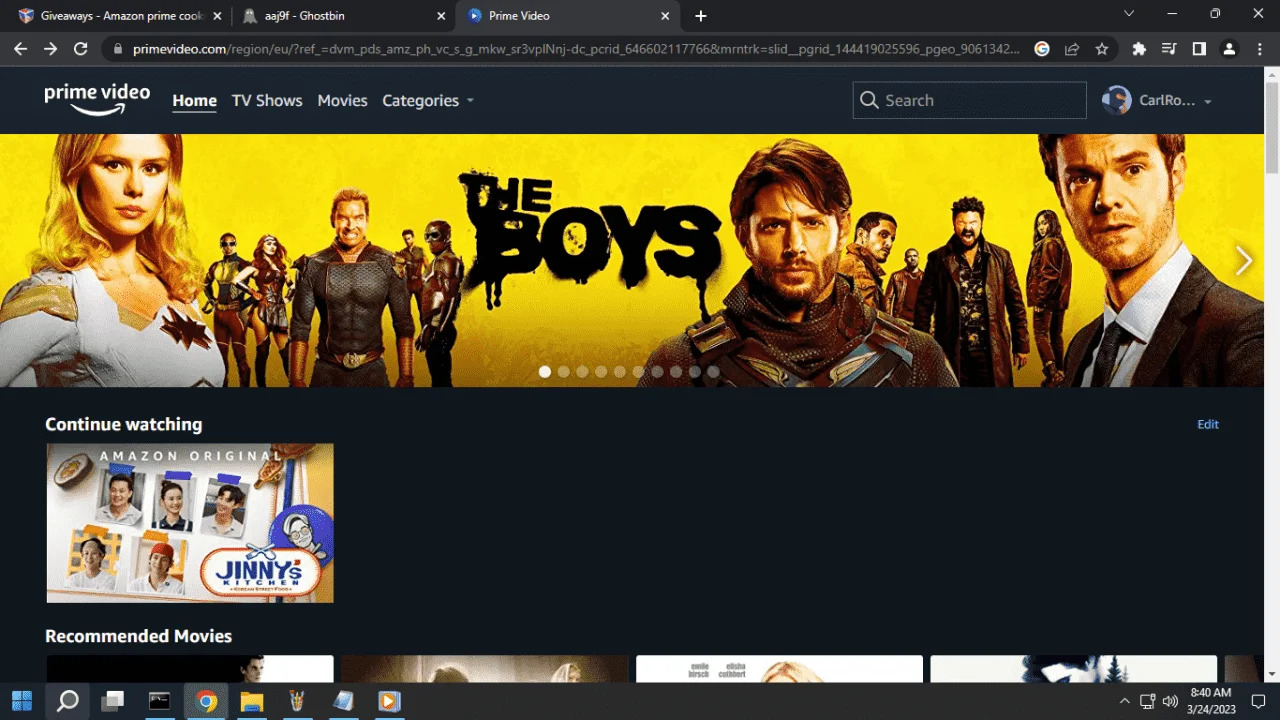Open the clock showing 8:40 AM
This screenshot has height=720, width=1280.
tap(1211, 701)
